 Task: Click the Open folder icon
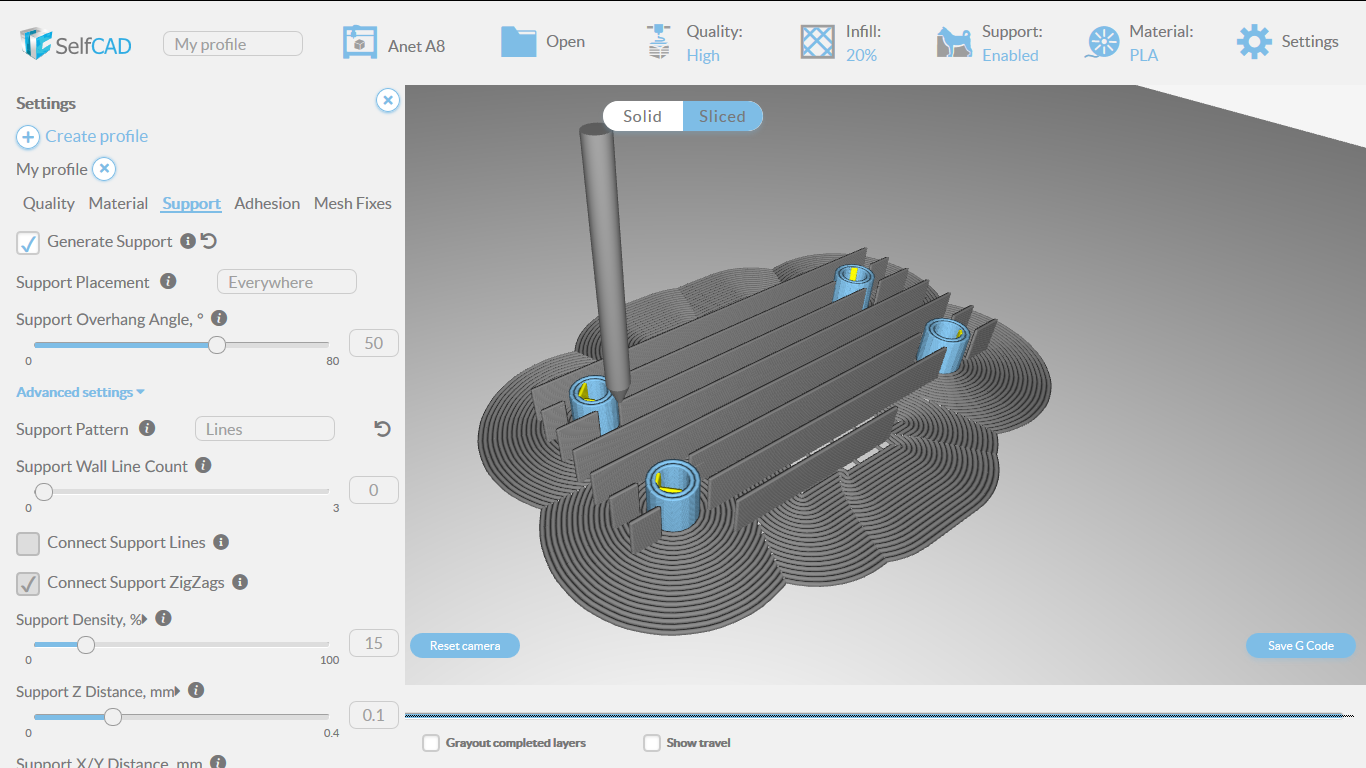coord(519,41)
